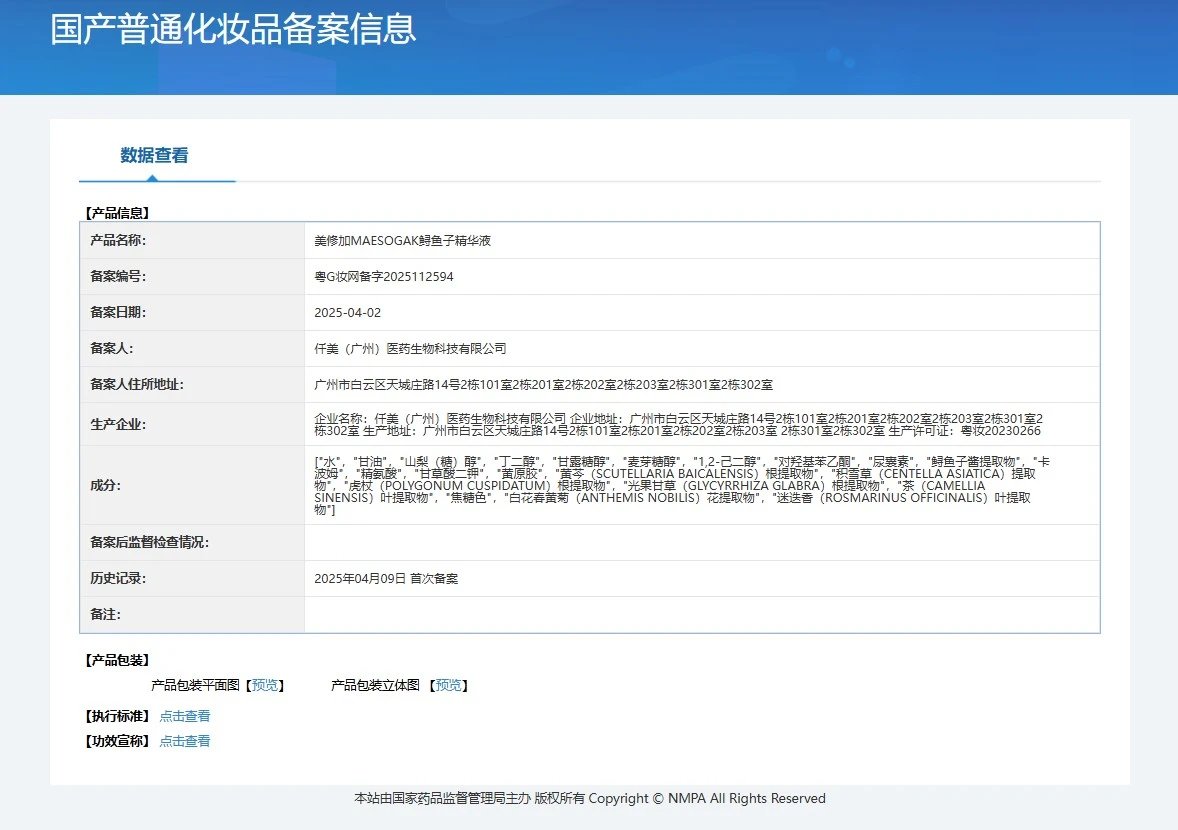Select the filer name 仟美（广州）医药生物科技有限公司
The width and height of the screenshot is (1178, 830).
coord(410,349)
